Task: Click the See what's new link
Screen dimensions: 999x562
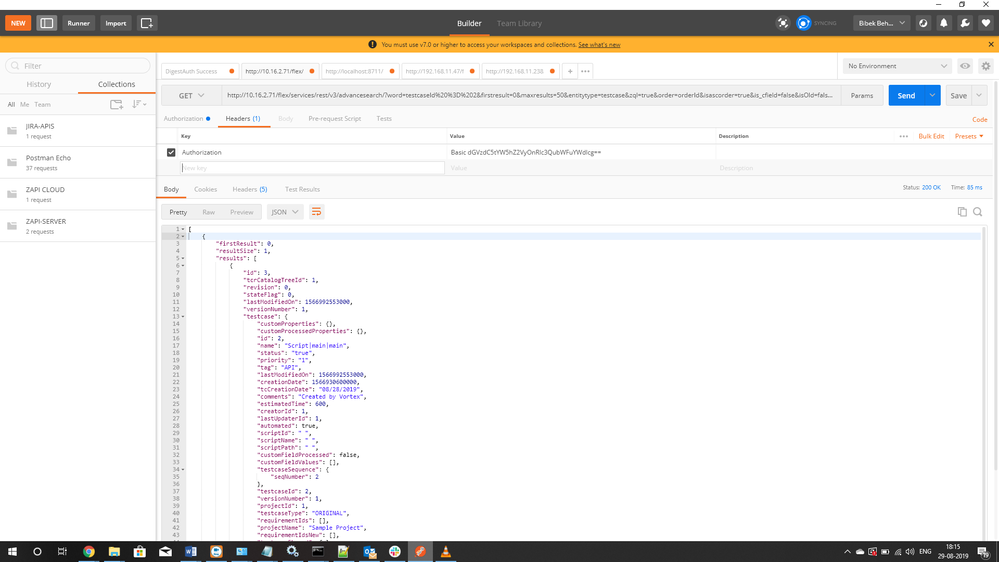Action: tap(599, 45)
